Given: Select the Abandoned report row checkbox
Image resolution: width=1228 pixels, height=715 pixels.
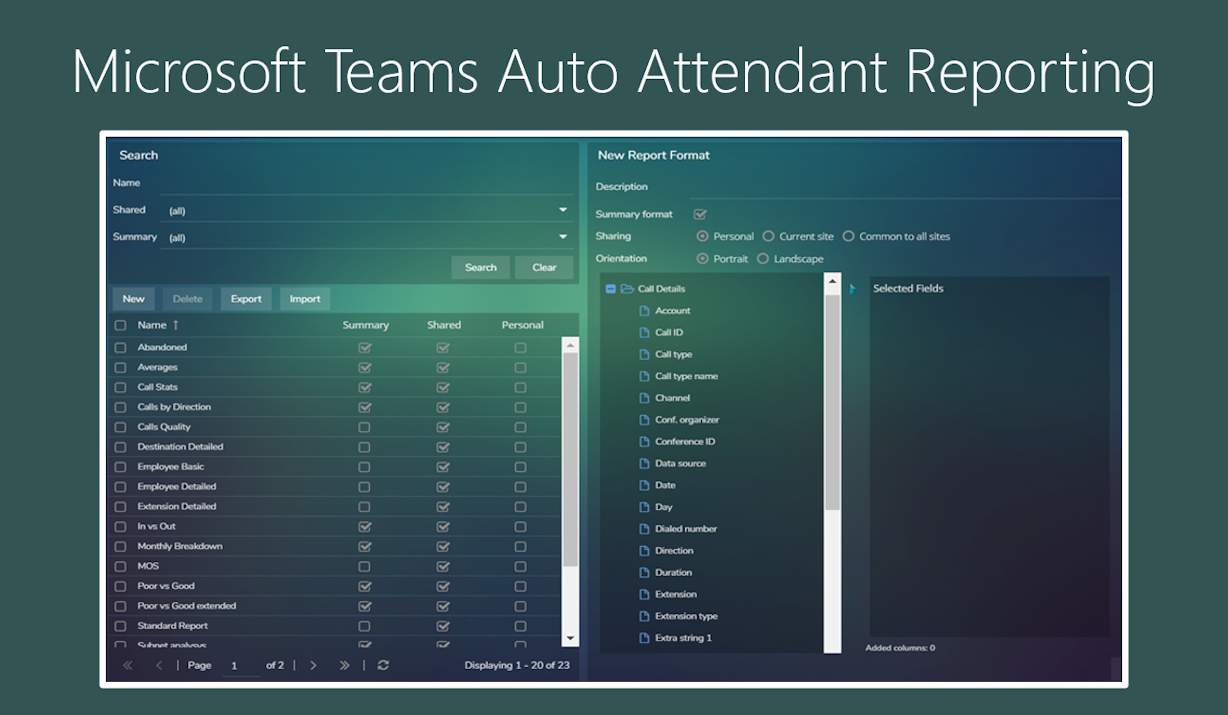Looking at the screenshot, I should [x=119, y=347].
